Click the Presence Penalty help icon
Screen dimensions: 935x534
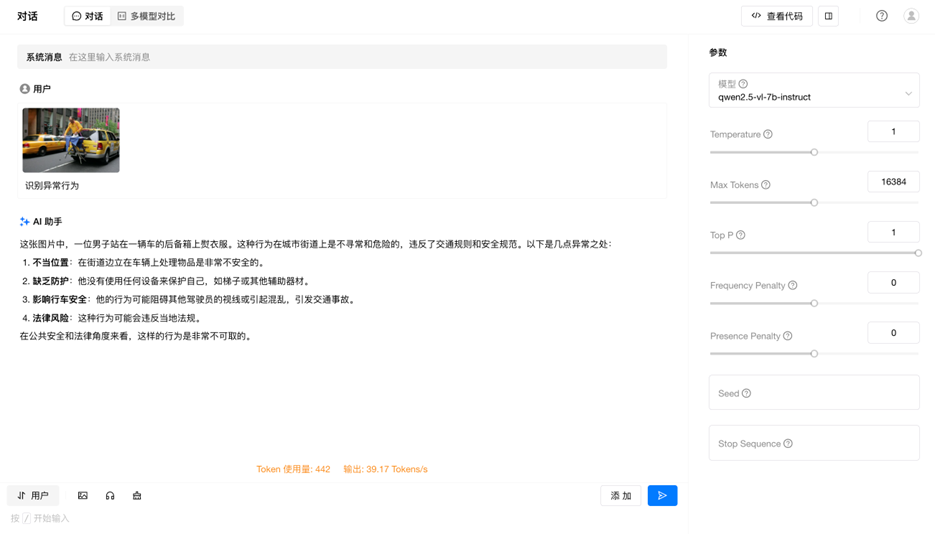[788, 336]
